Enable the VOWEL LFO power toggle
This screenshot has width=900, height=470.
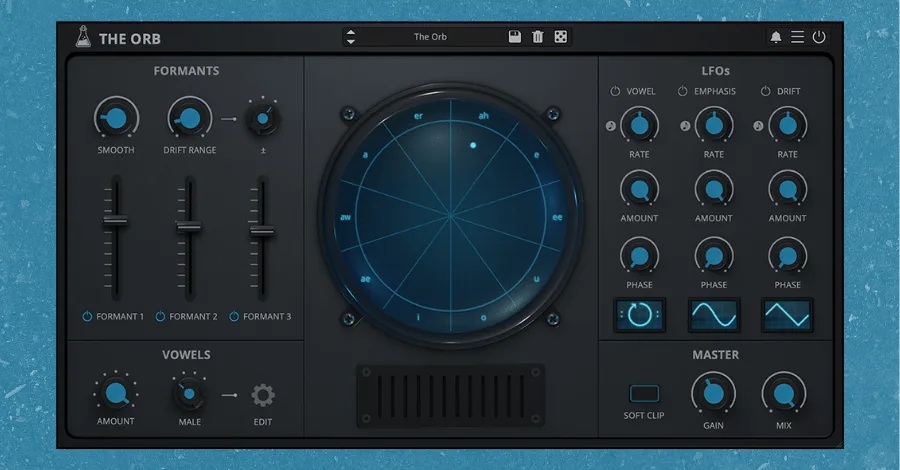[x=615, y=91]
